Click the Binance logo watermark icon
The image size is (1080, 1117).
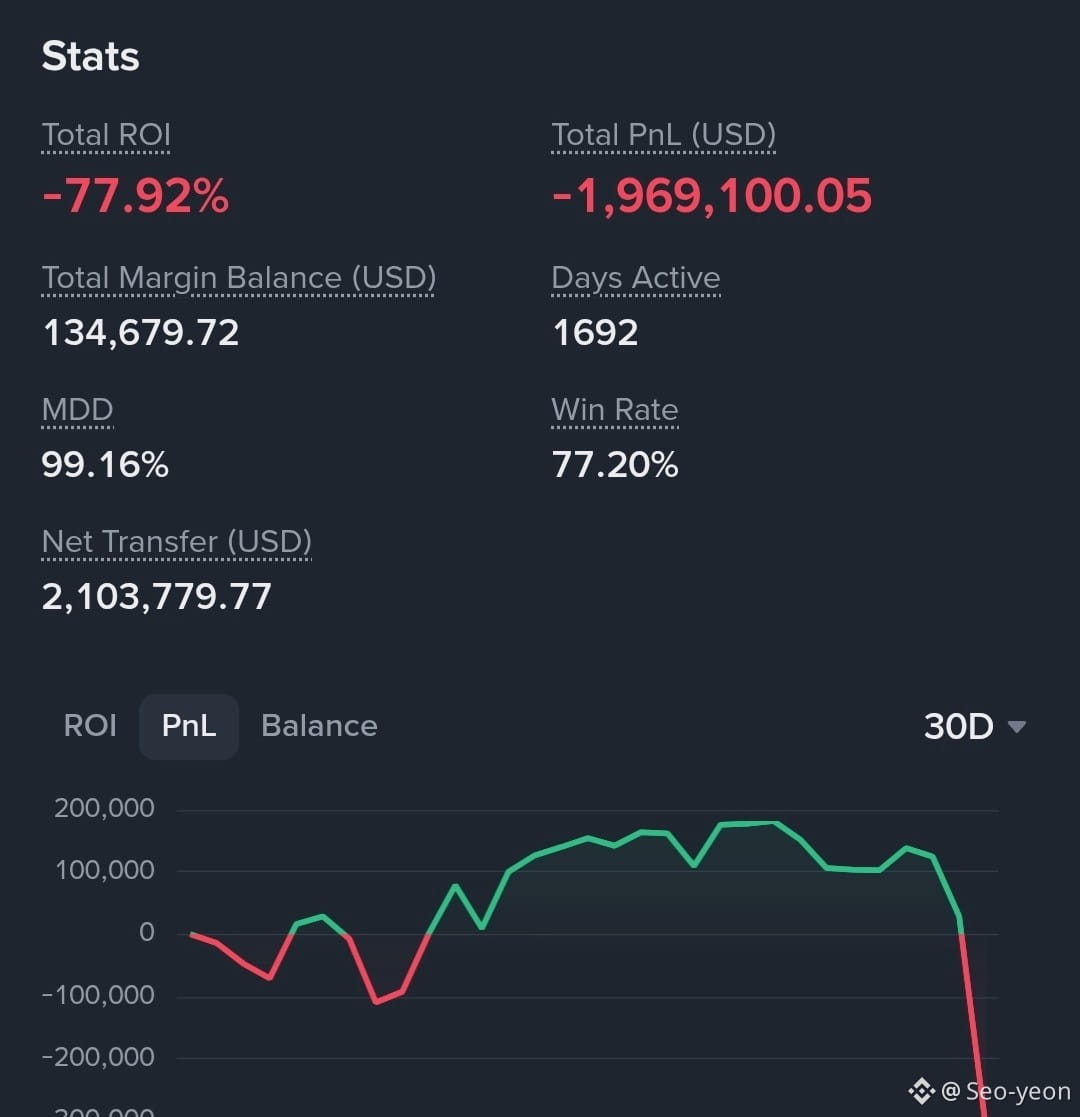click(921, 1091)
